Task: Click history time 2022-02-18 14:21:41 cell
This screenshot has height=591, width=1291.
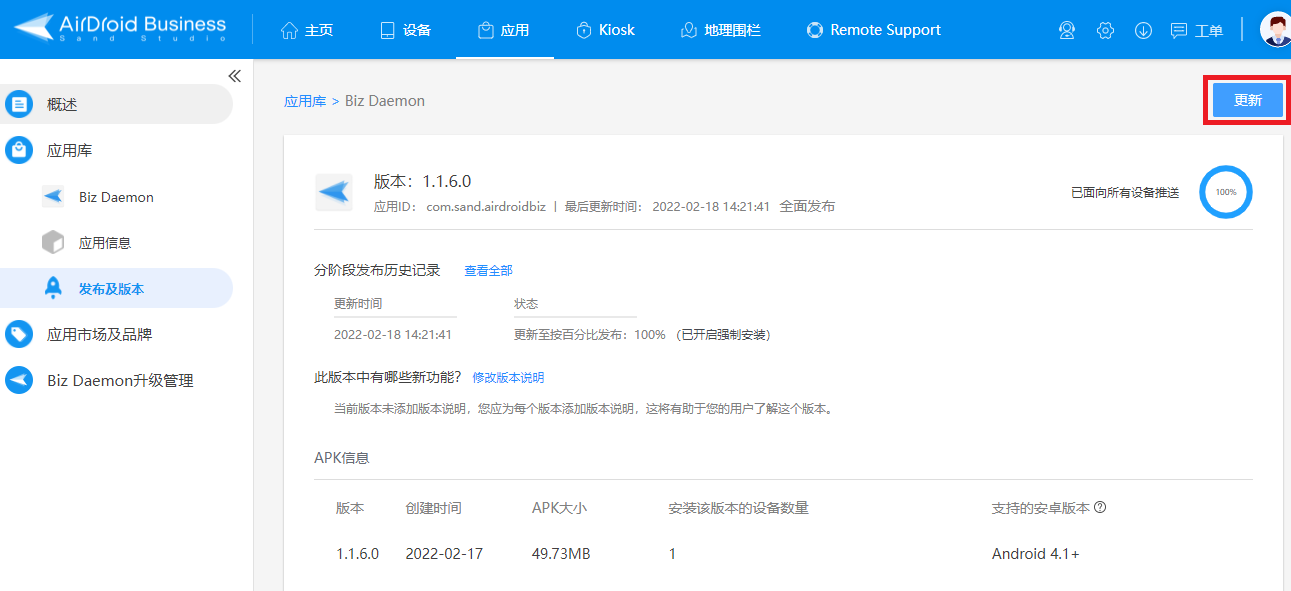Action: pos(393,334)
